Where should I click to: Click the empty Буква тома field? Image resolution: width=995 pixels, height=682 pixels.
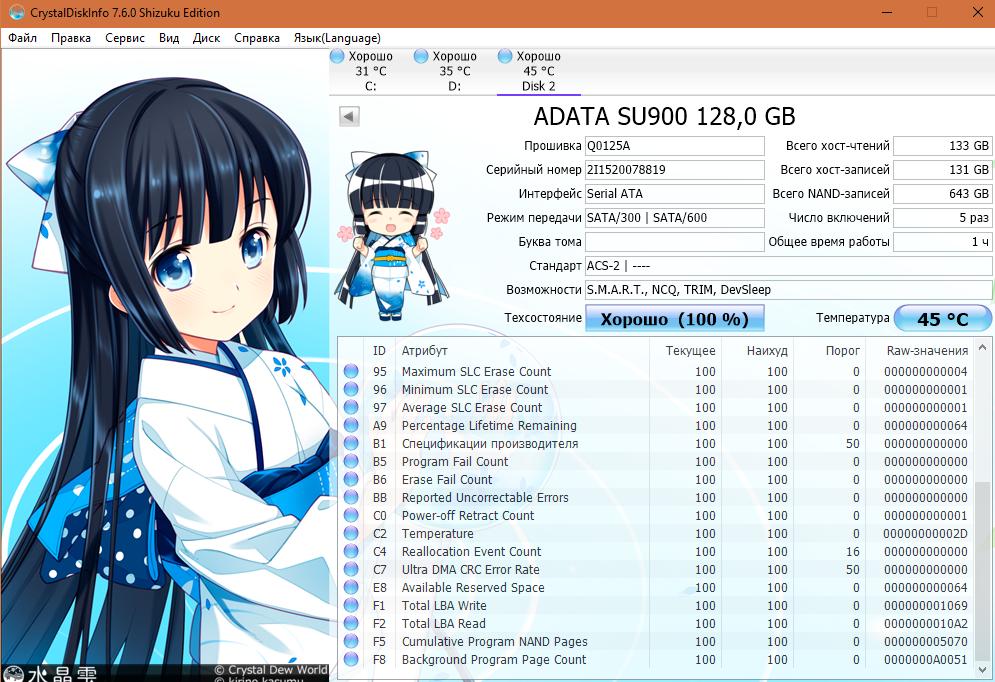[675, 242]
